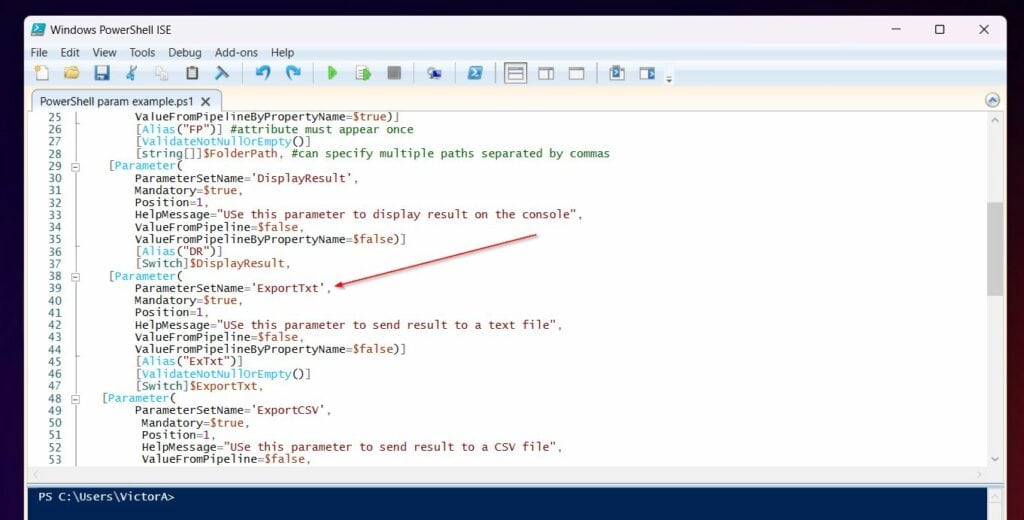Viewport: 1024px width, 520px height.
Task: Click the horizontal scrollbar right arrow
Action: pos(979,474)
